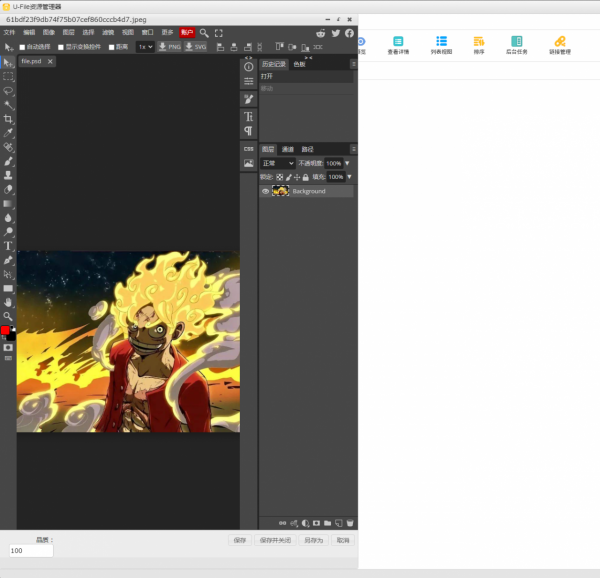Open the Twitter link icon

coord(336,33)
